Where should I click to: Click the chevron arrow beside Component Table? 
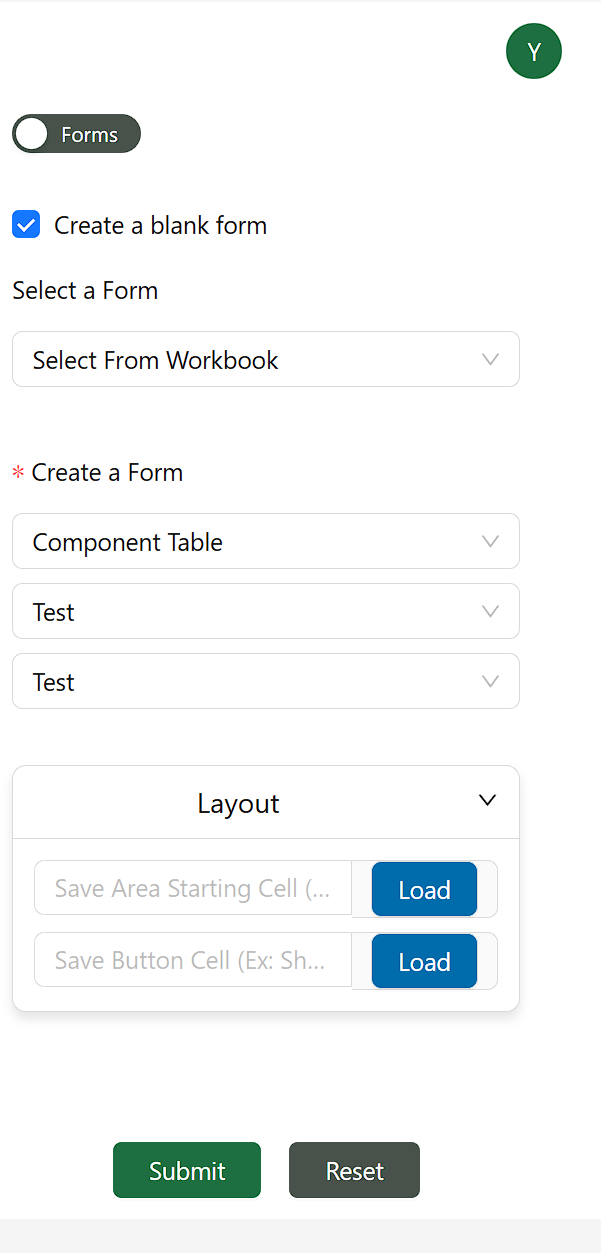(490, 541)
